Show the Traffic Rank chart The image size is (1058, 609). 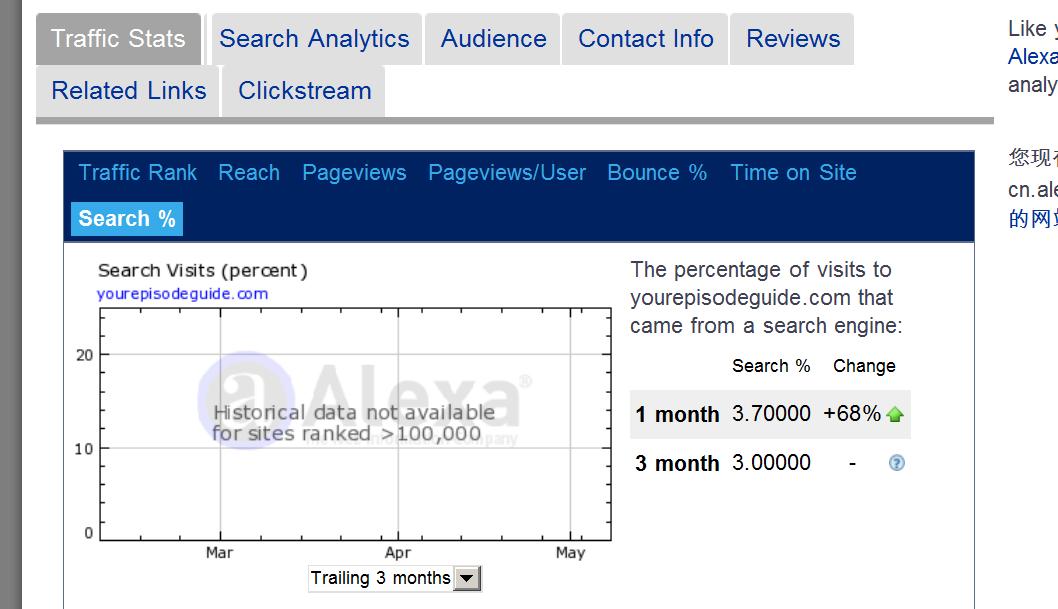tap(138, 173)
